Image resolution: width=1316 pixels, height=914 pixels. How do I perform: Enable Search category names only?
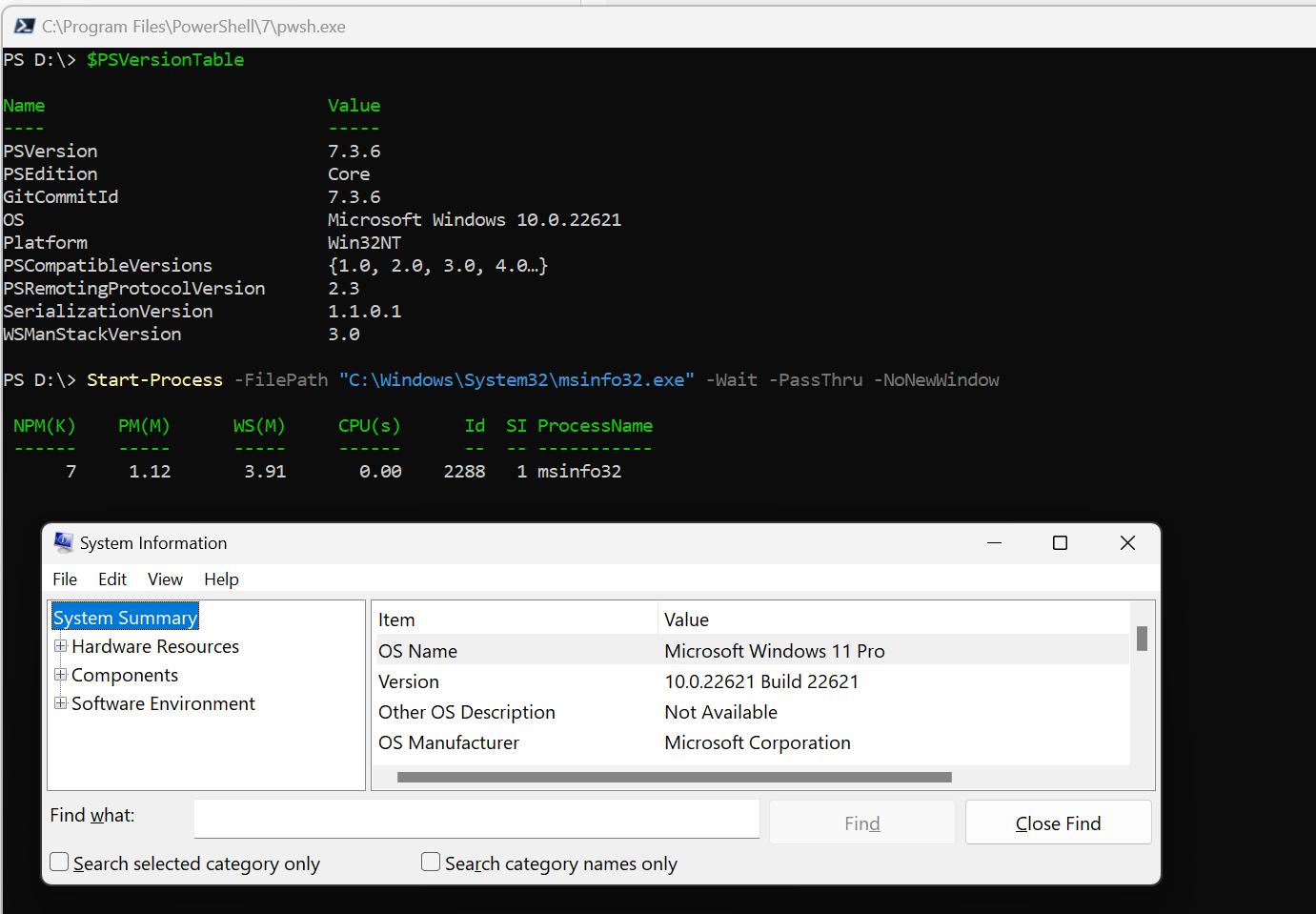coord(430,861)
